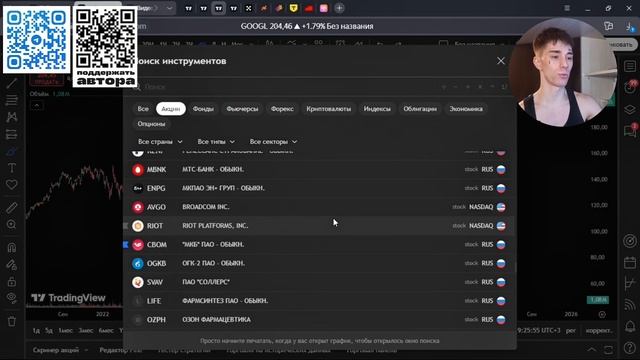Switch to the 'Все' category tab
The image size is (640, 360).
pos(143,109)
